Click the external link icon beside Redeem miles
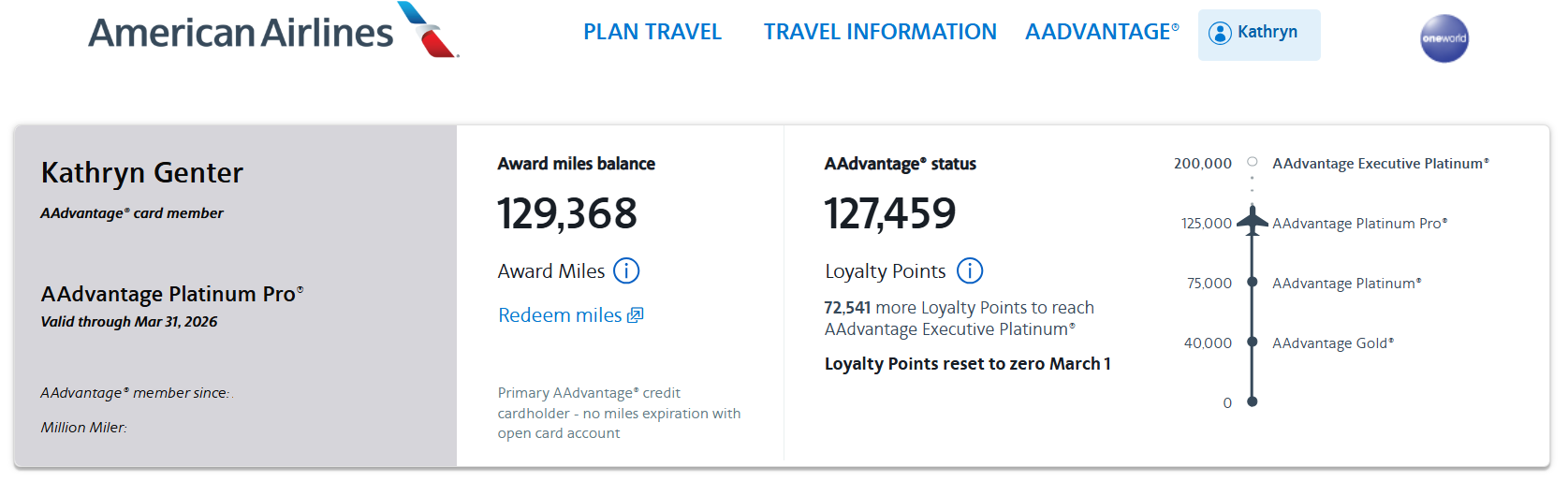 click(636, 315)
